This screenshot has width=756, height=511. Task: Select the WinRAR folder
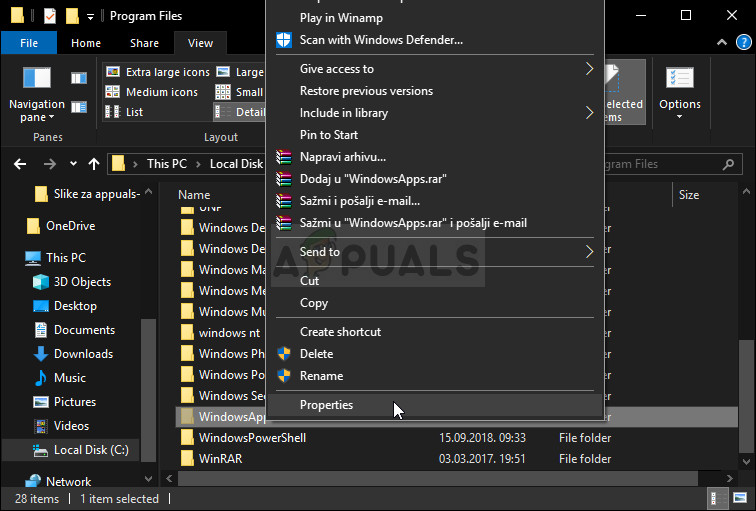coord(211,459)
